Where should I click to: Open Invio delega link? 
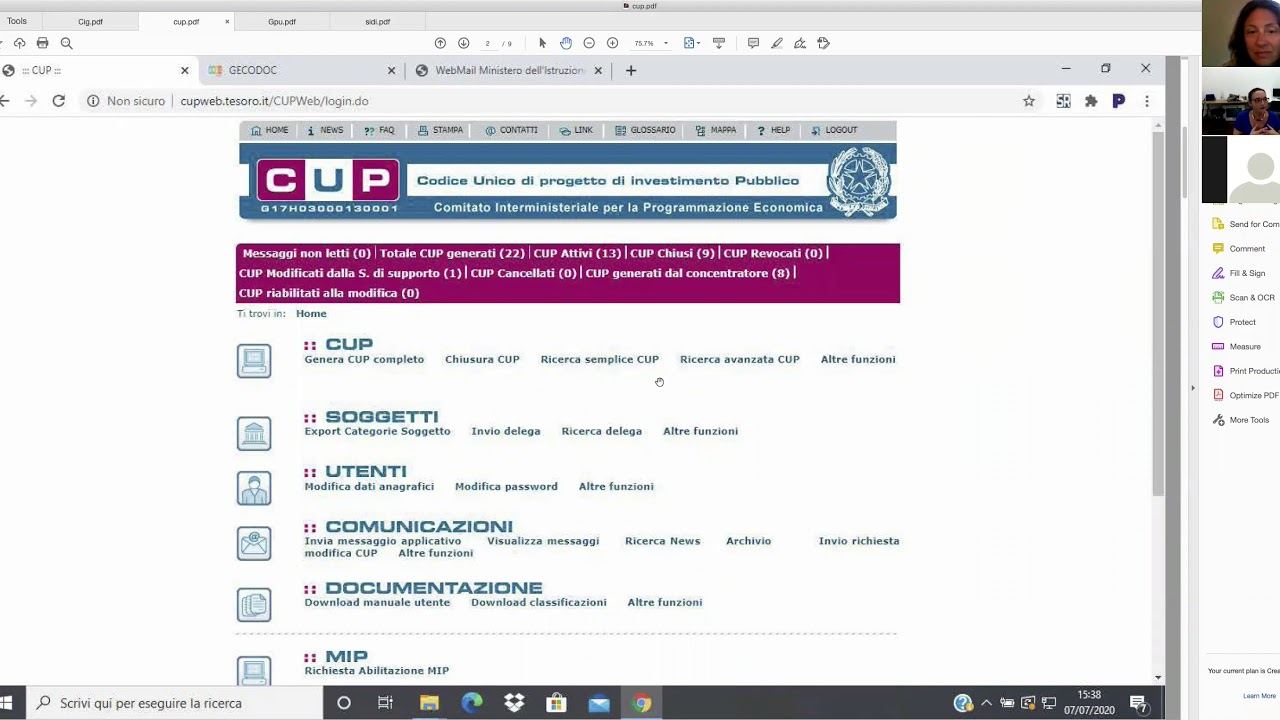tap(506, 431)
